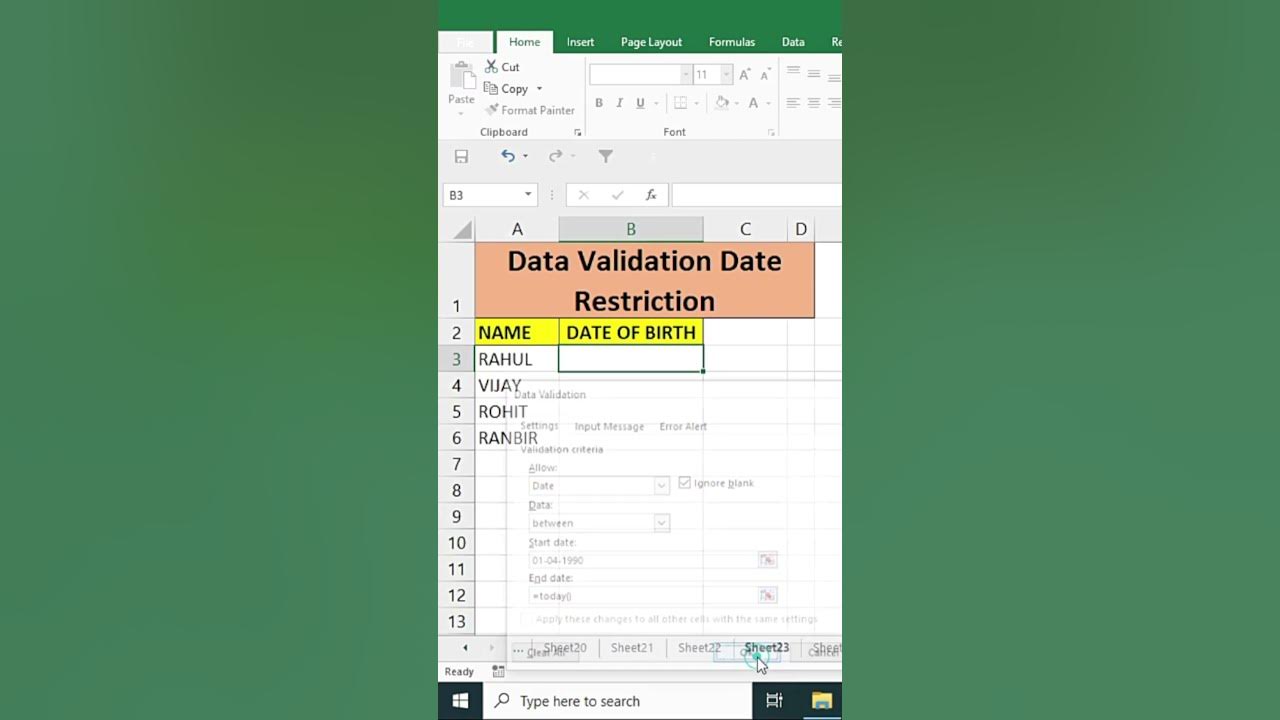The height and width of the screenshot is (720, 1280).
Task: Switch to Sheet22 worksheet tab
Action: coord(699,648)
